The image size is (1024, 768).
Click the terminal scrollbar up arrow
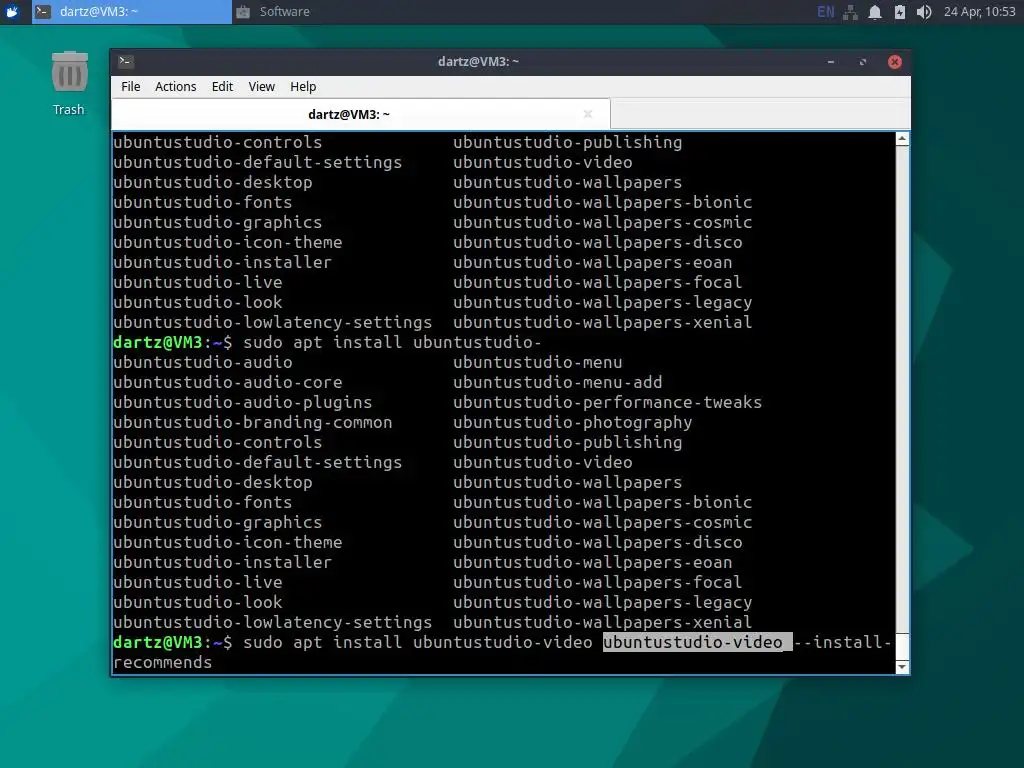click(x=902, y=138)
